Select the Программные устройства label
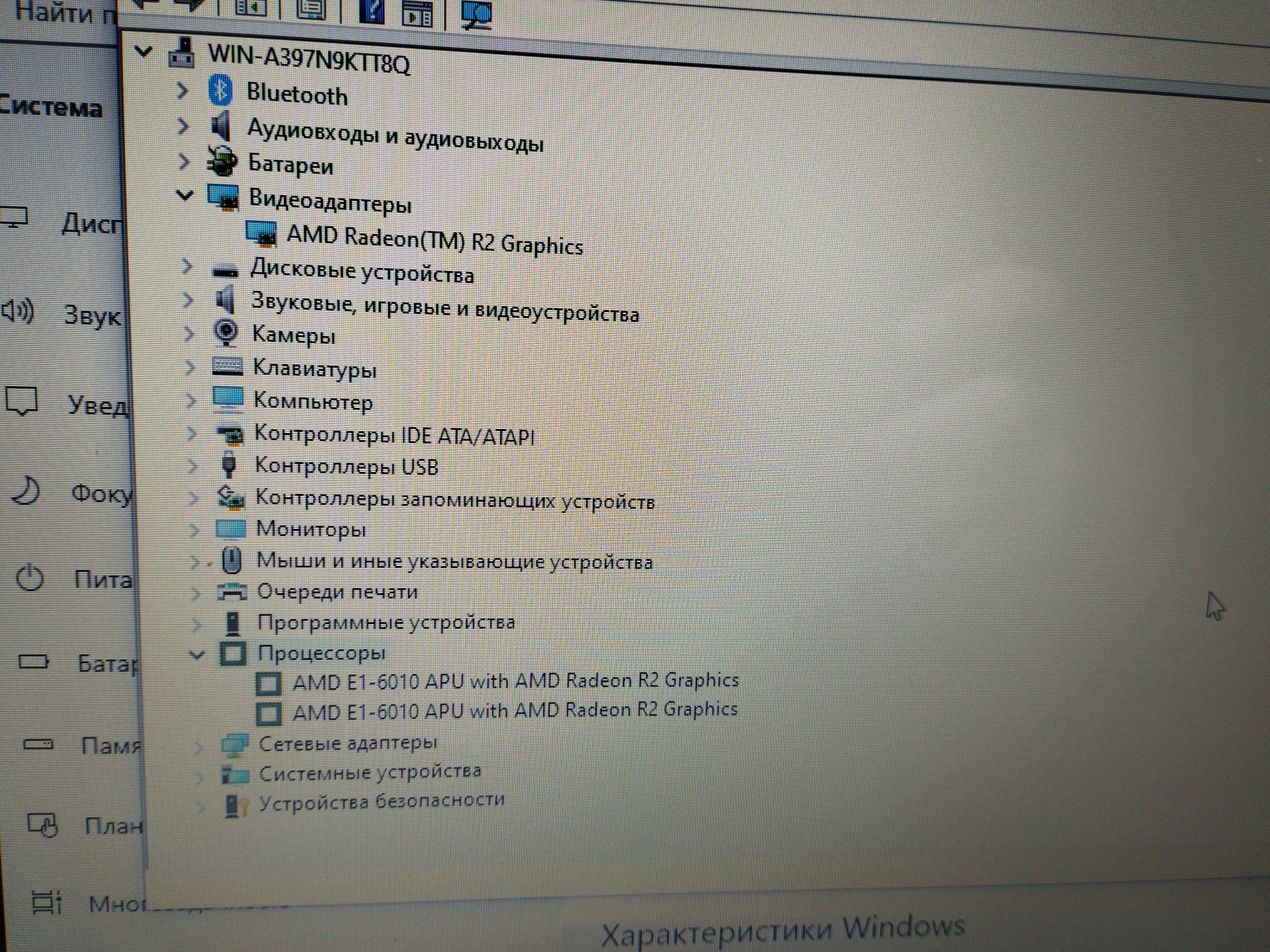 click(386, 622)
